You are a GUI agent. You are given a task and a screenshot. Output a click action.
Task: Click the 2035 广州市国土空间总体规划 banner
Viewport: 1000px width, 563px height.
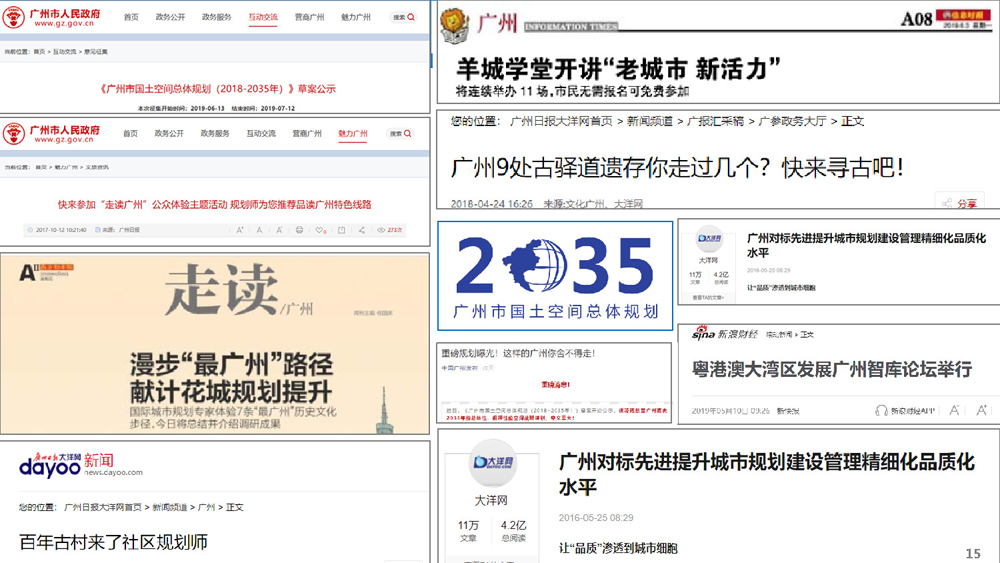(x=555, y=276)
